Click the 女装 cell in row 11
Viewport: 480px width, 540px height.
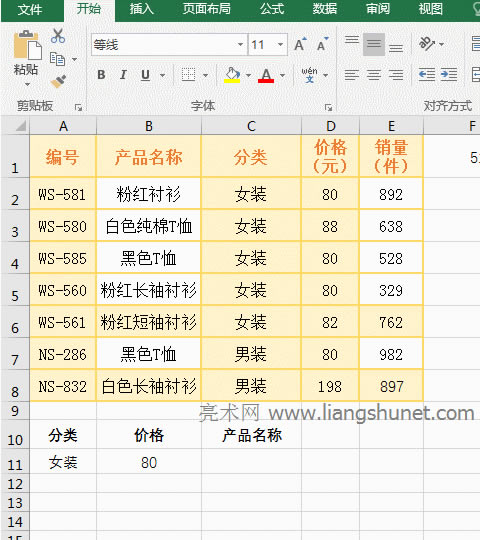[x=63, y=462]
